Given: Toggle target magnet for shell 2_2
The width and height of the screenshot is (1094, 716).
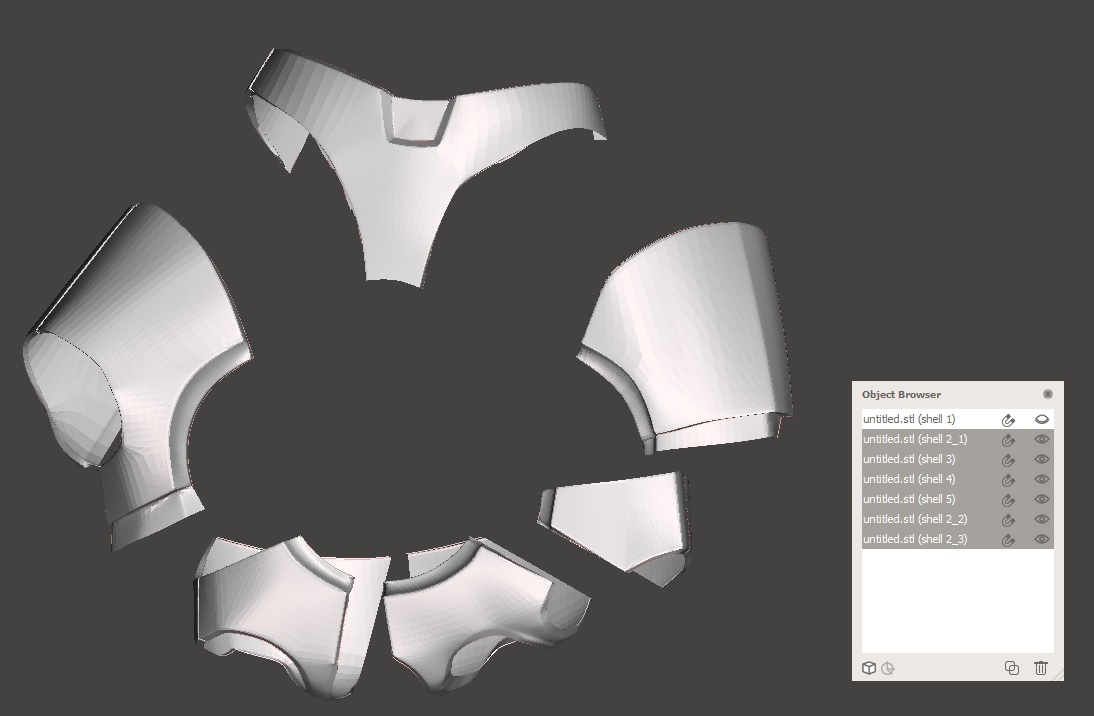Looking at the screenshot, I should tap(1007, 520).
